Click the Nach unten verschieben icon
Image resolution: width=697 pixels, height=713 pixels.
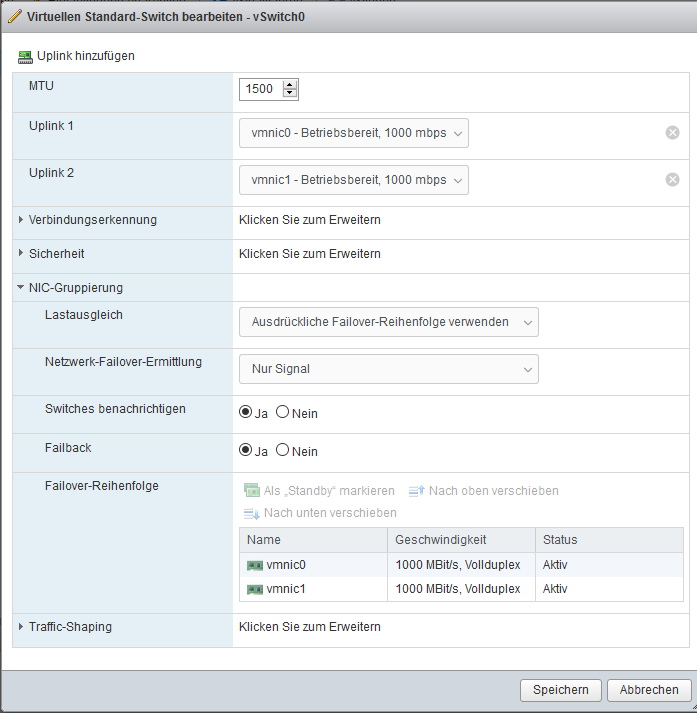[252, 513]
